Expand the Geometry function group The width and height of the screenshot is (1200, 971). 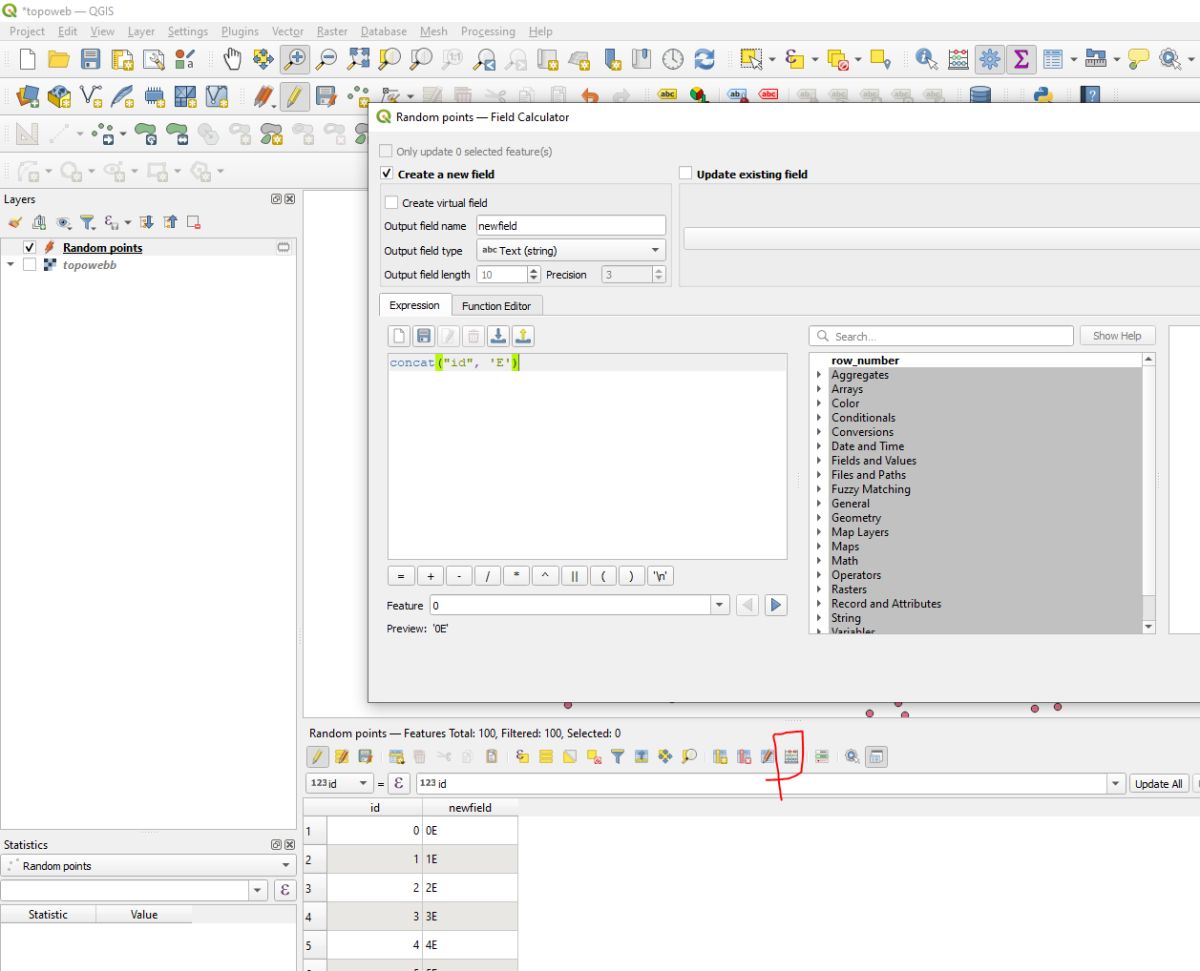819,518
